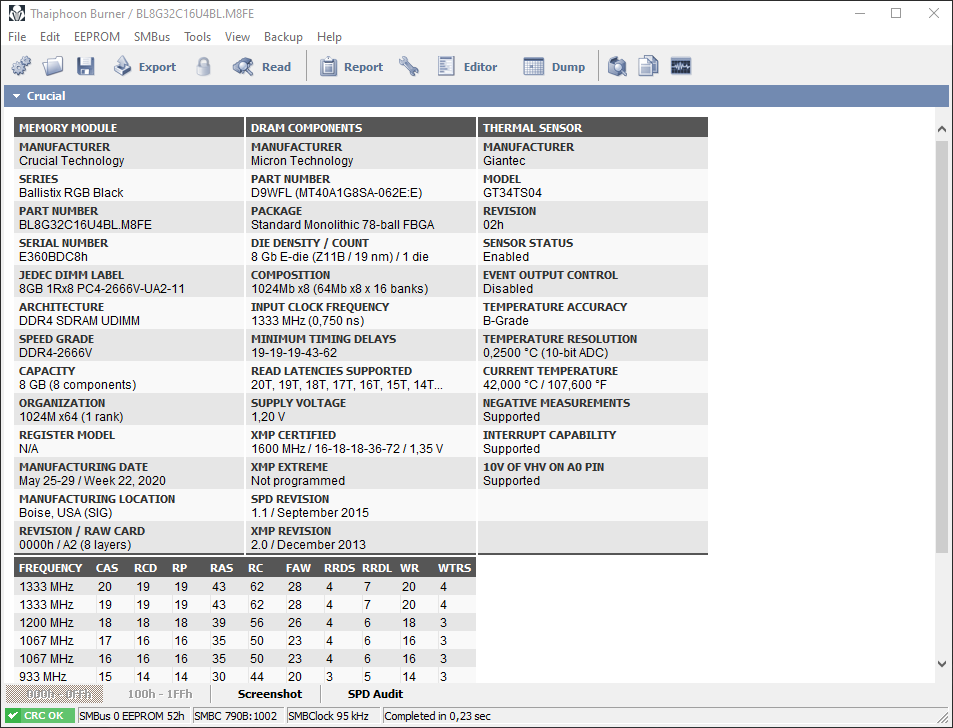
Task: Click the CRC OK status indicator
Action: click(40, 716)
